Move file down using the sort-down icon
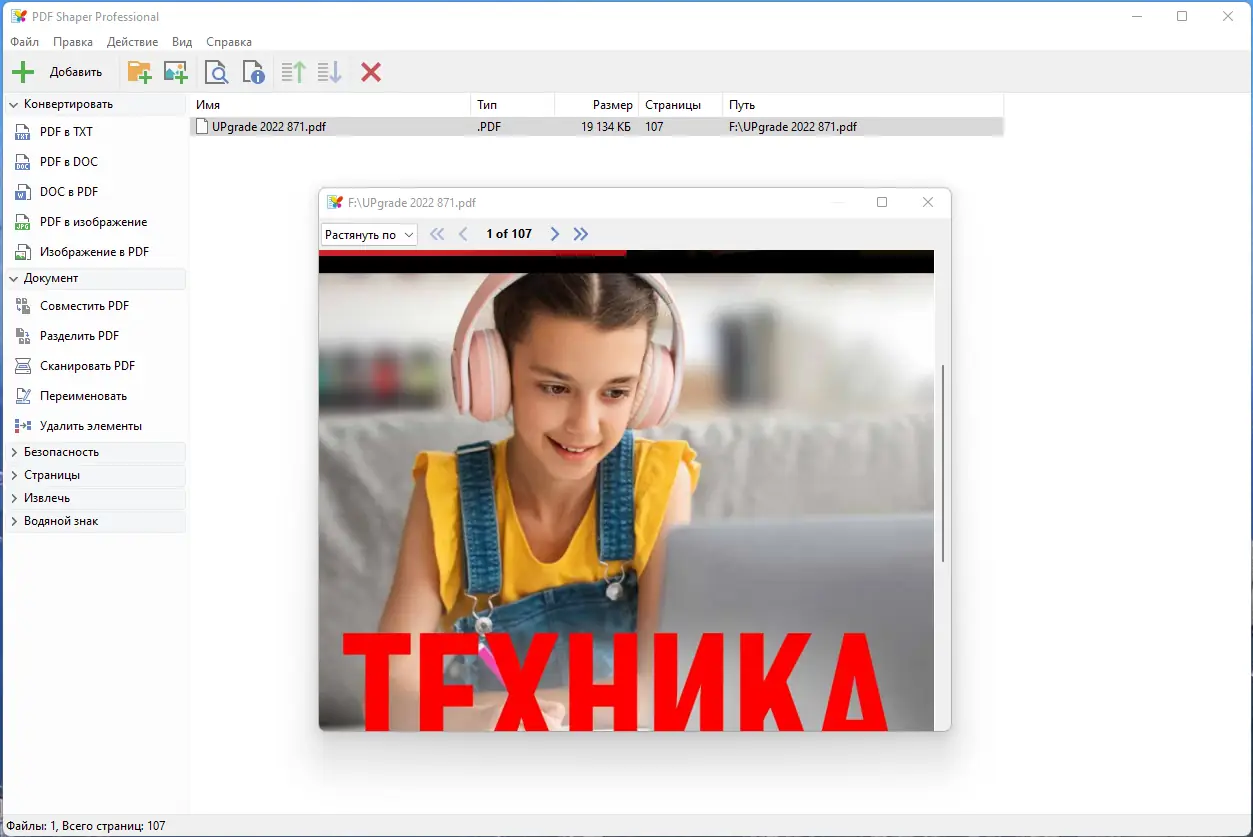The width and height of the screenshot is (1253, 837). point(328,71)
